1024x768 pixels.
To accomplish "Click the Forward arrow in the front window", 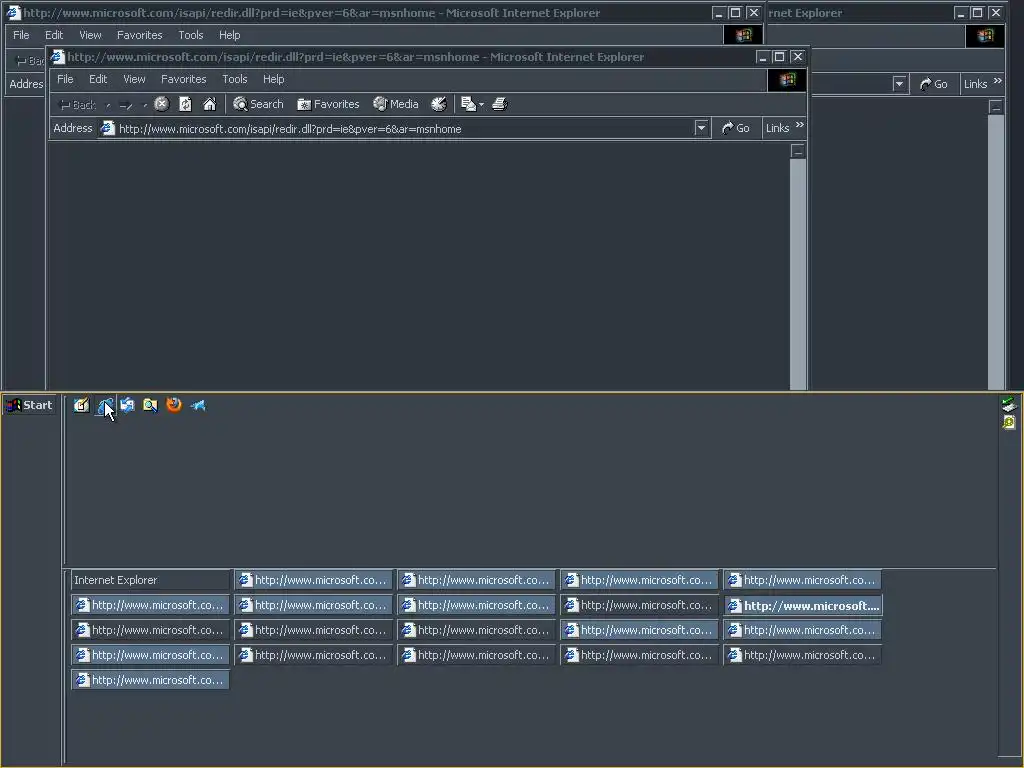I will [126, 104].
